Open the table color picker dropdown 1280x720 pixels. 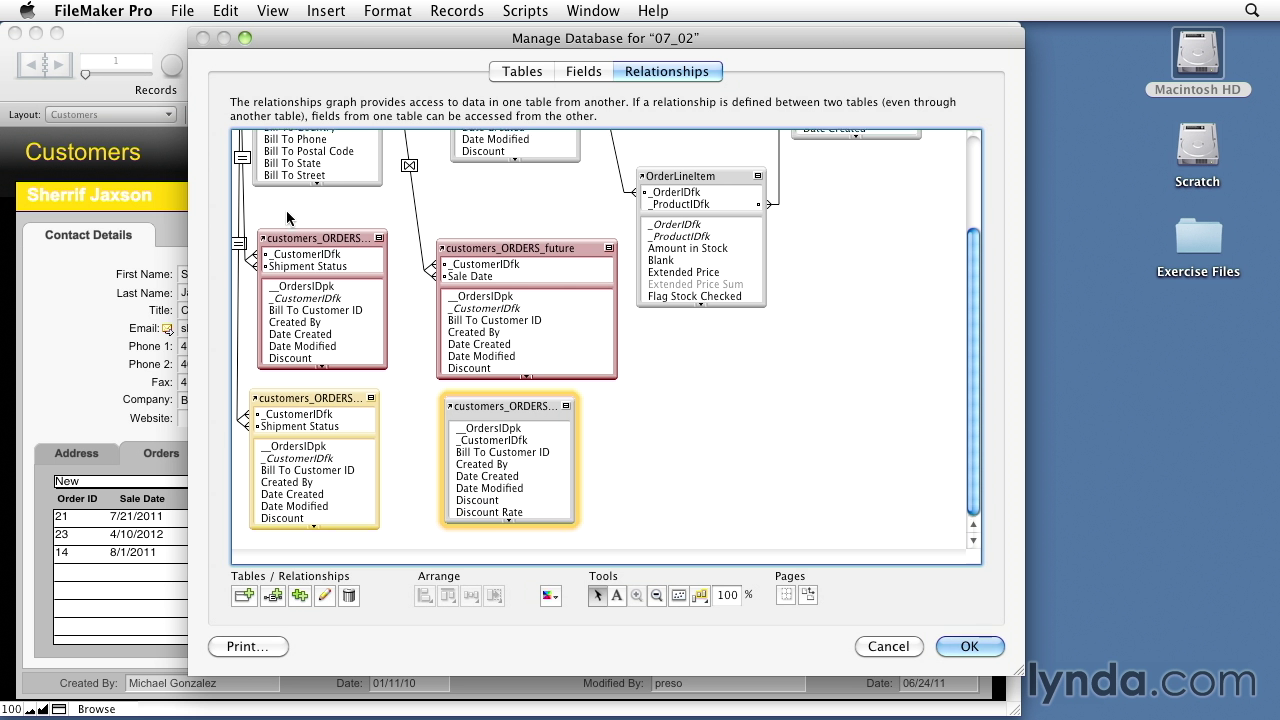(550, 595)
